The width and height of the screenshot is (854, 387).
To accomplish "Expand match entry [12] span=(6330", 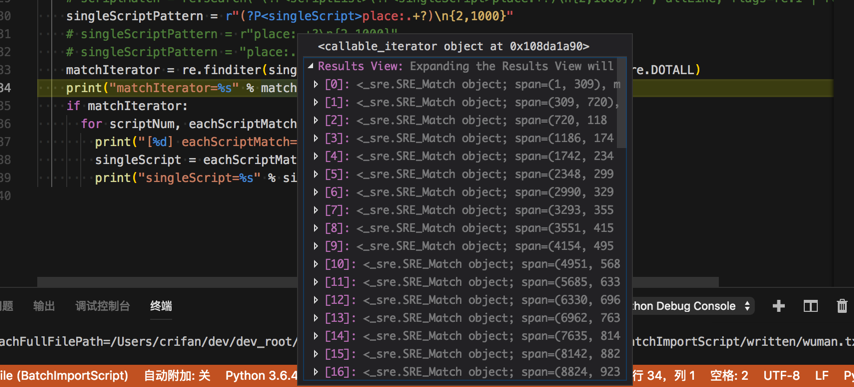I will click(x=316, y=300).
